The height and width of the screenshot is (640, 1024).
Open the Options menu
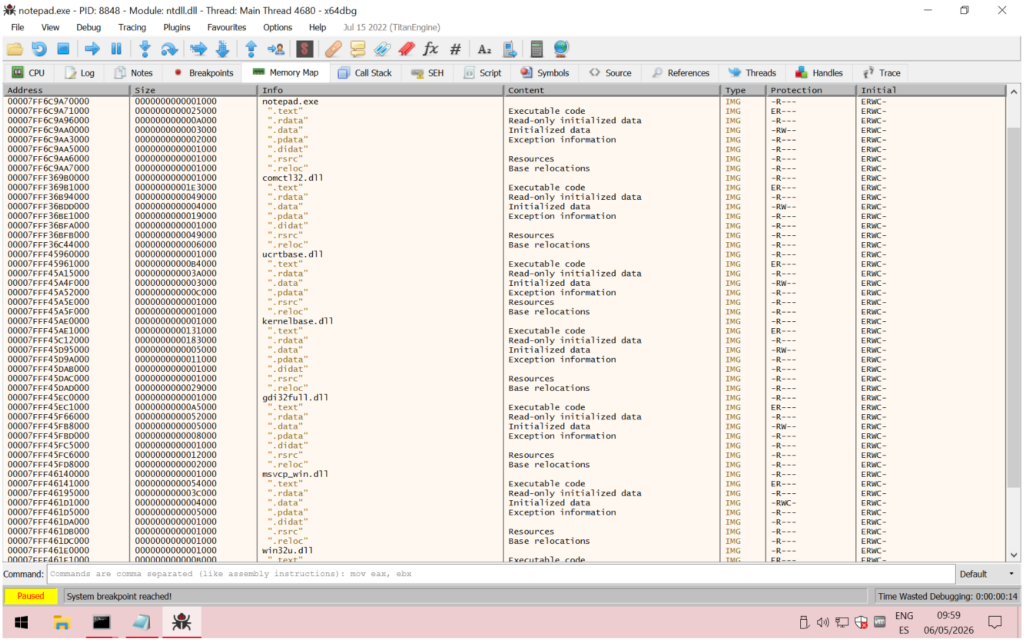point(278,27)
